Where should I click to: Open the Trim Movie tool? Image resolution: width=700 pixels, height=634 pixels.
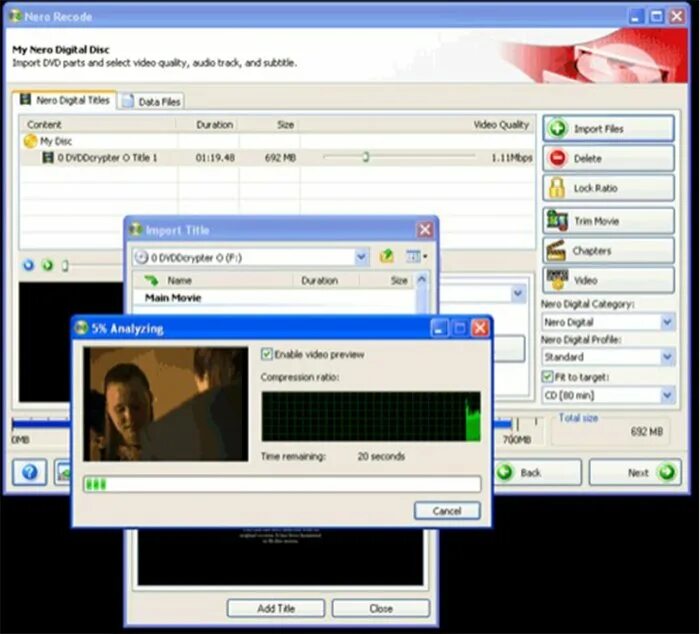[x=608, y=221]
